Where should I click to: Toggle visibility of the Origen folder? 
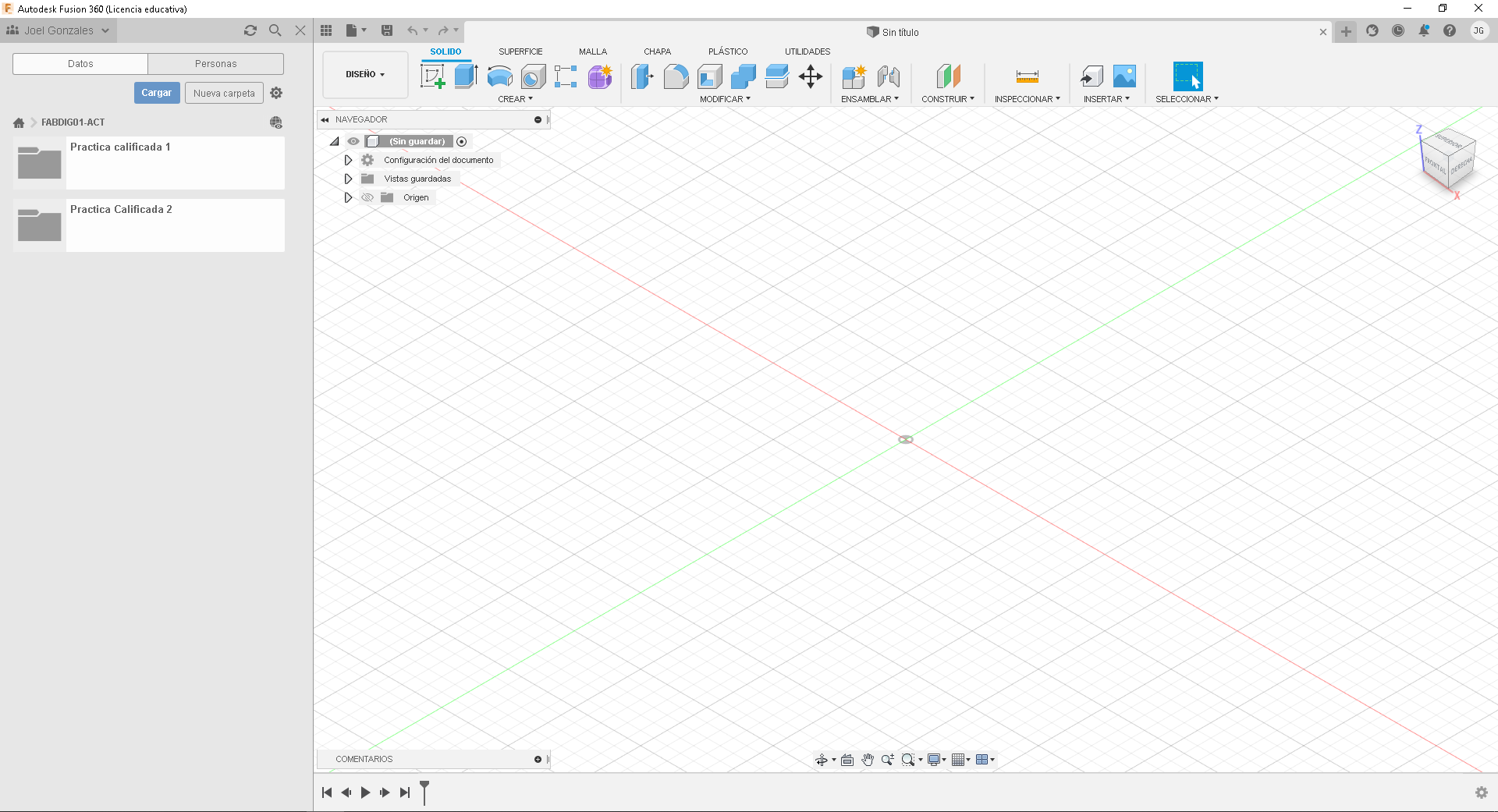[367, 197]
